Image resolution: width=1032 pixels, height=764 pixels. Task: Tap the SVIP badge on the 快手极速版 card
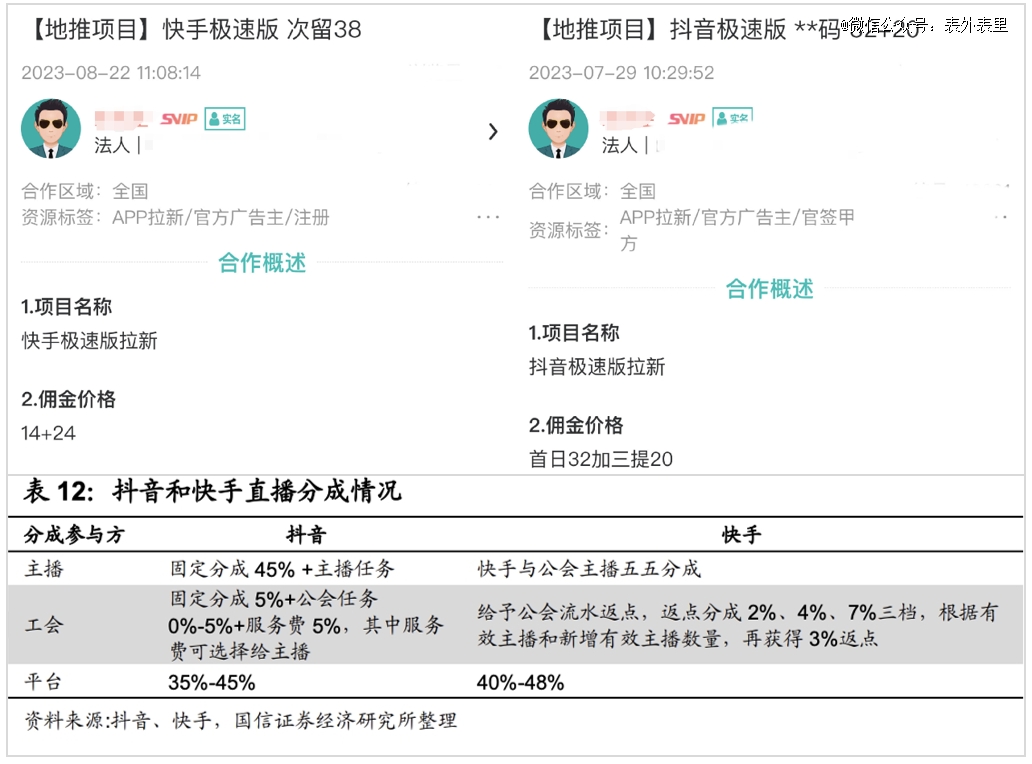(179, 119)
